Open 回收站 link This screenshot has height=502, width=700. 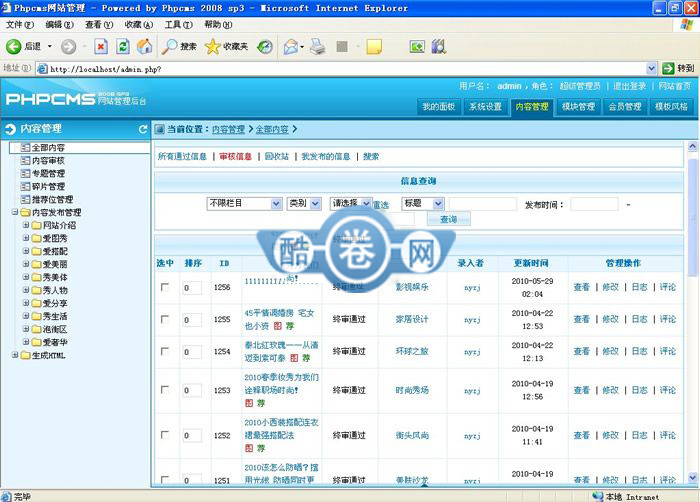[x=277, y=156]
